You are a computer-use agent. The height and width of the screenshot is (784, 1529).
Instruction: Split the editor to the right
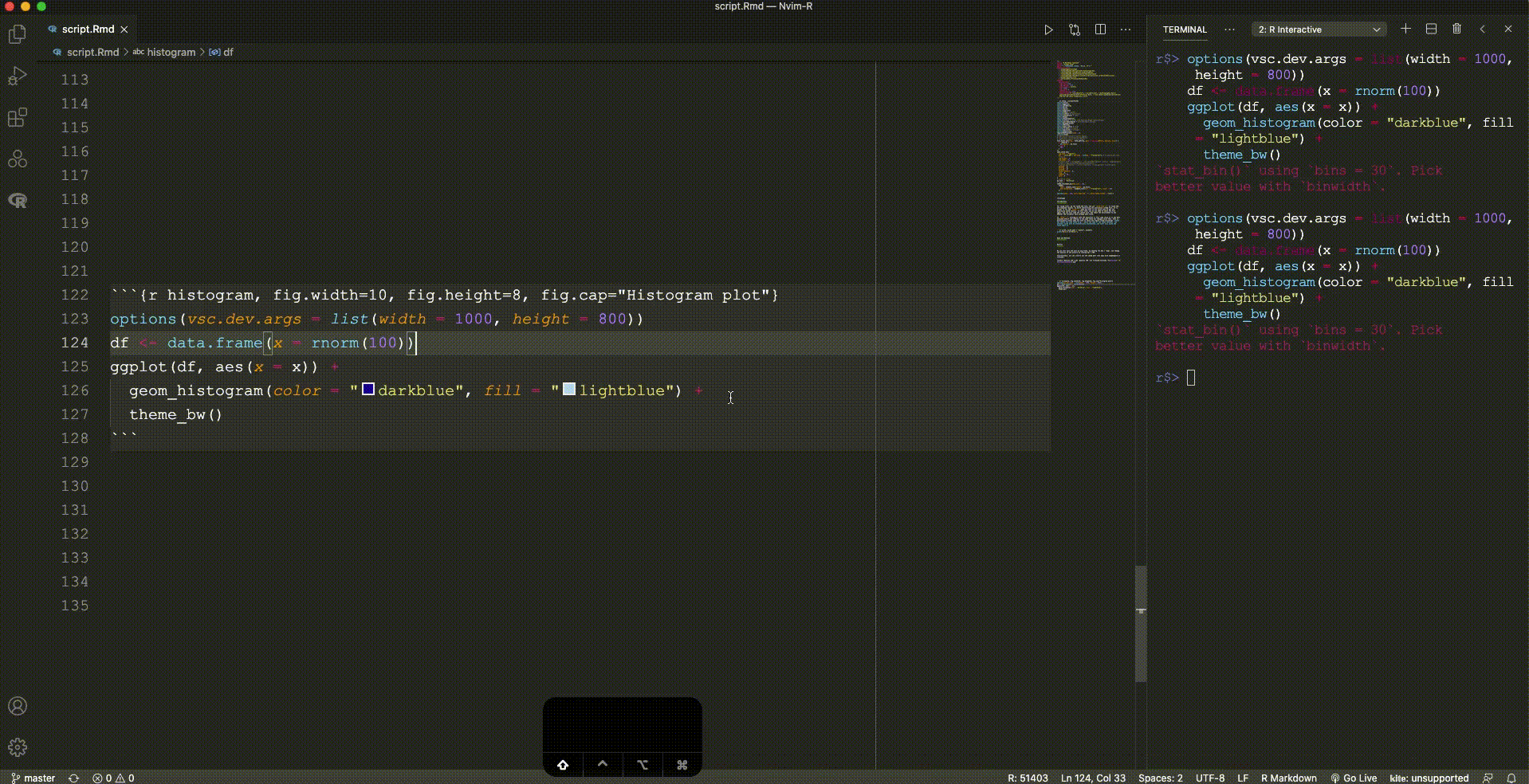1100,29
